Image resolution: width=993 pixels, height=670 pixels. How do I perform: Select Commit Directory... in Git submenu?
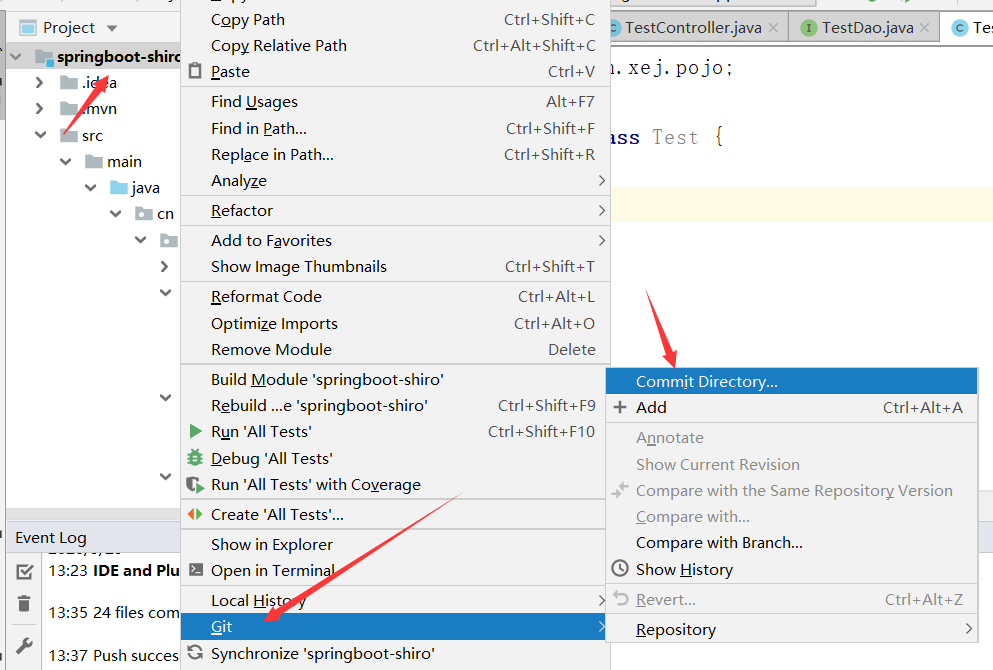[791, 381]
